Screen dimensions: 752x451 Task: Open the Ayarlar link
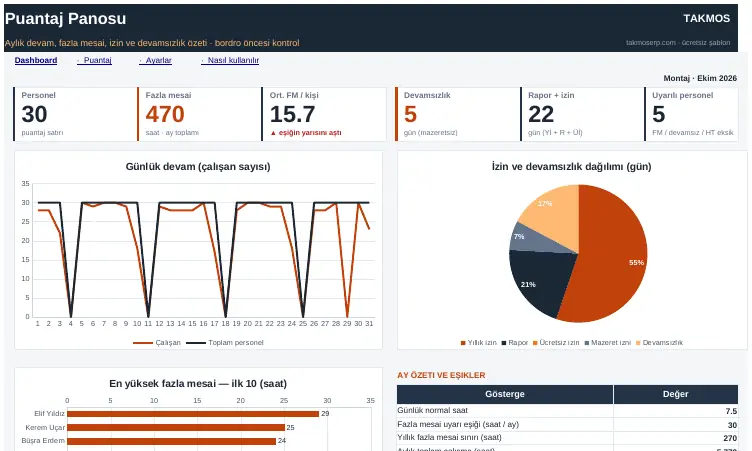pyautogui.click(x=155, y=60)
